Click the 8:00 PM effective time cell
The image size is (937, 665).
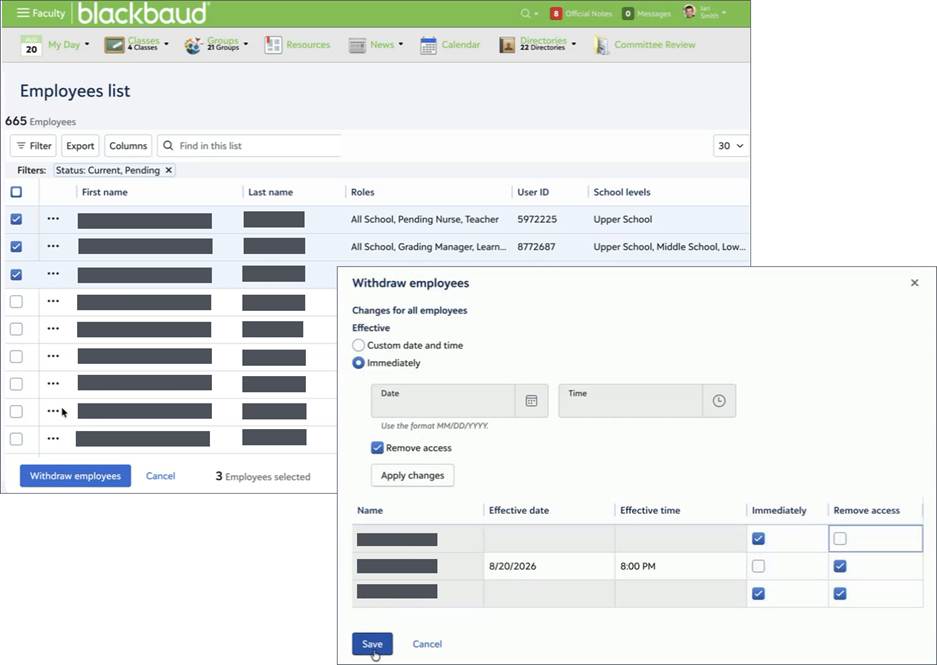pyautogui.click(x=681, y=566)
